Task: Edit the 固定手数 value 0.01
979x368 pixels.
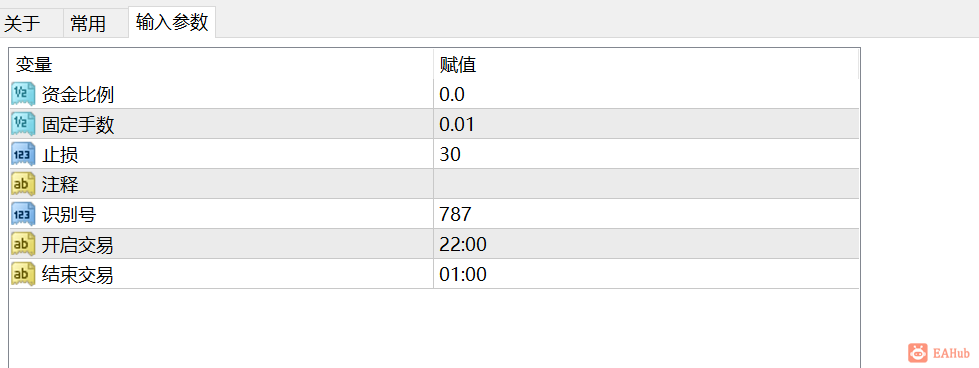Action: [x=646, y=124]
